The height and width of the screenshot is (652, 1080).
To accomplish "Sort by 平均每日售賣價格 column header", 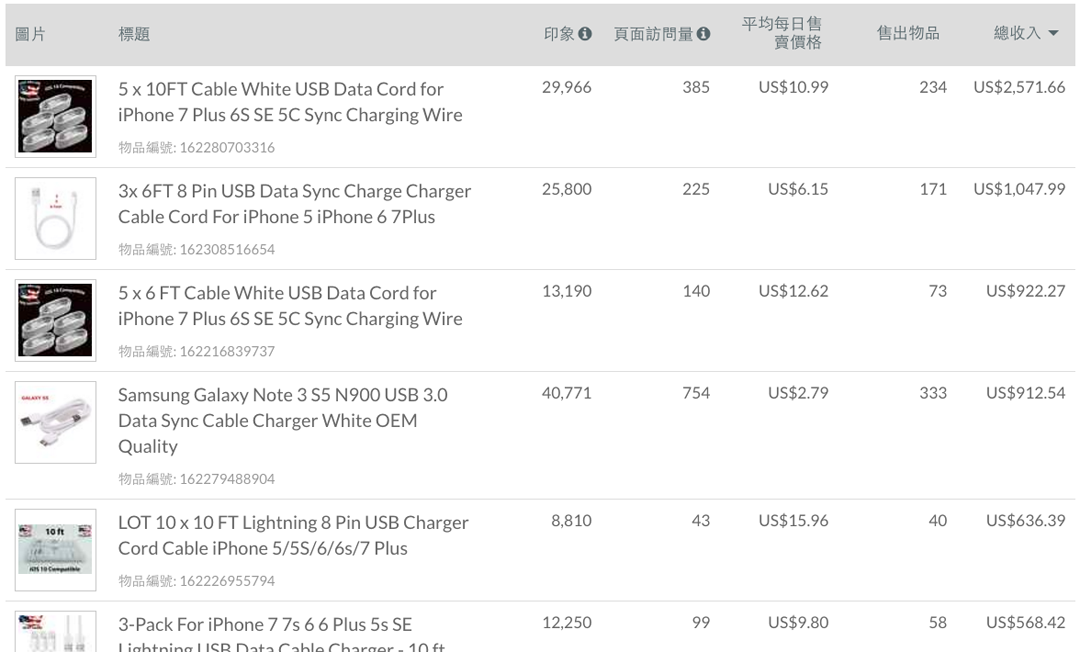I will click(x=782, y=33).
